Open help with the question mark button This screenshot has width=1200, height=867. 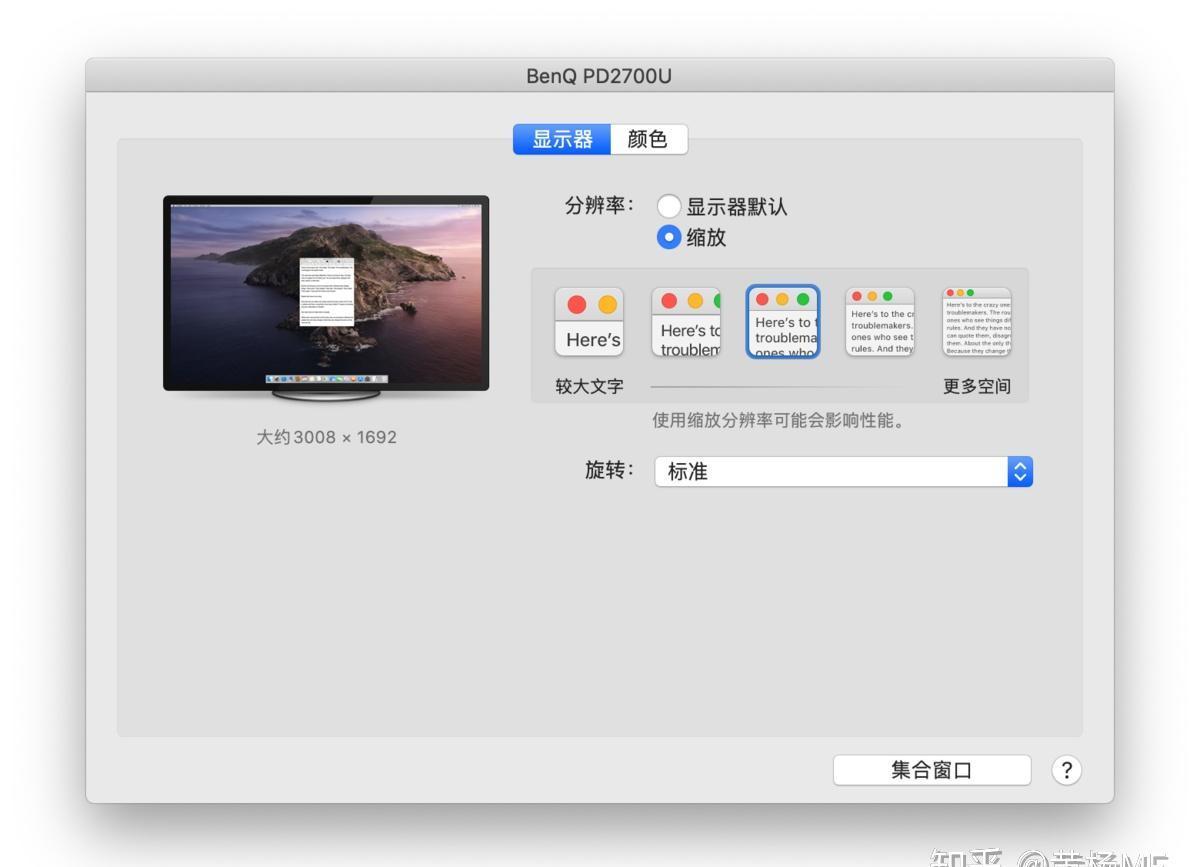click(x=1067, y=770)
